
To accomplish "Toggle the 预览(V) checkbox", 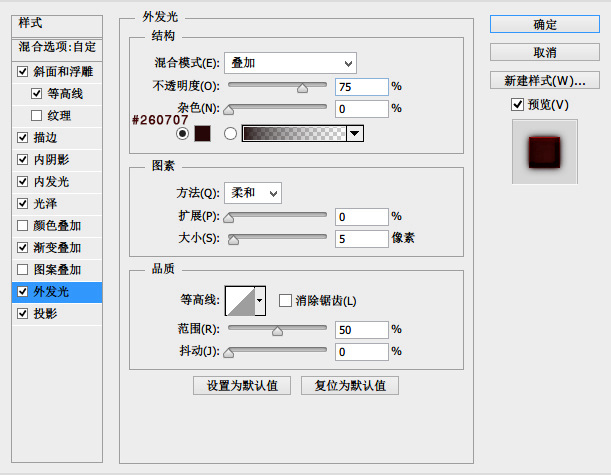I will [517, 104].
